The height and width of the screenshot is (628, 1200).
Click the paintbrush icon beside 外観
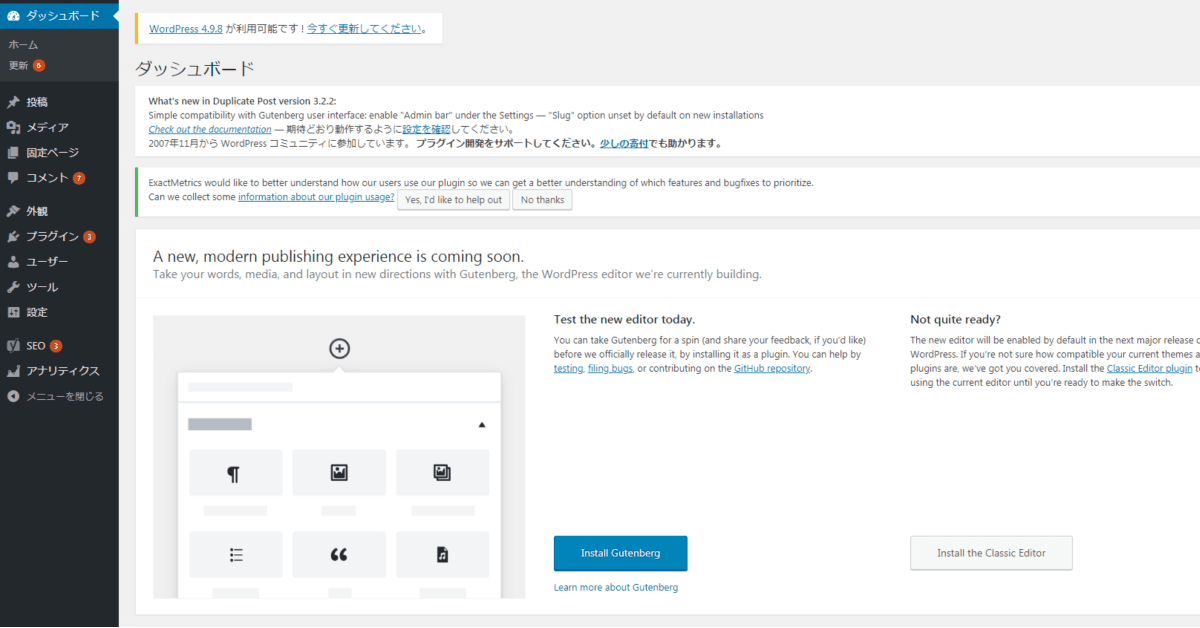click(14, 211)
